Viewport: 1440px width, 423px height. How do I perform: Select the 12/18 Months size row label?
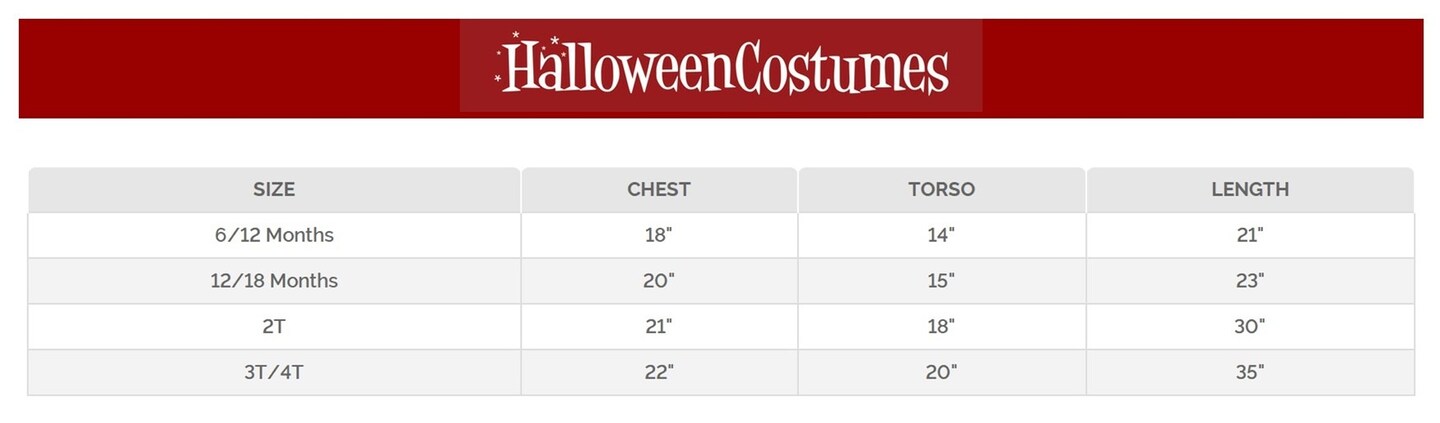click(x=274, y=281)
